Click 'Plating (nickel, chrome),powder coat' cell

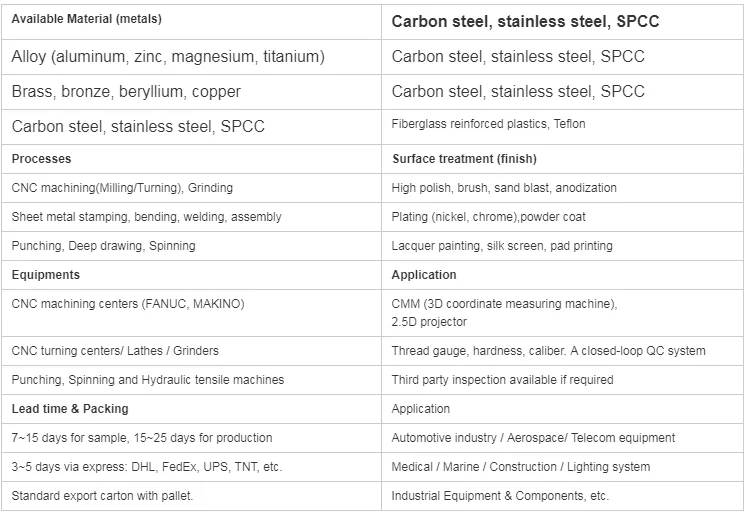click(562, 217)
